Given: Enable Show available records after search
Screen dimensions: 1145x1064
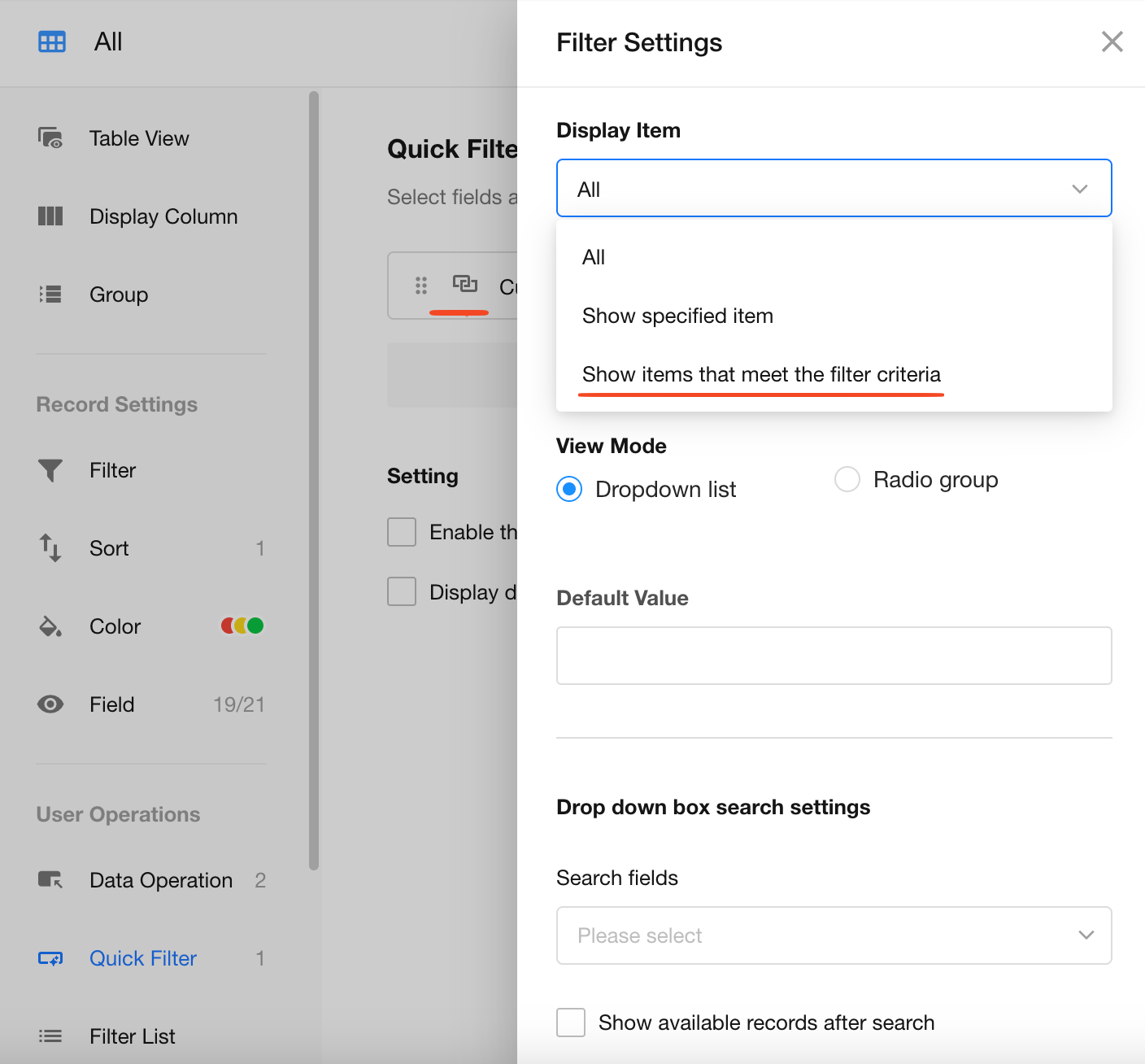Looking at the screenshot, I should click(x=571, y=1023).
